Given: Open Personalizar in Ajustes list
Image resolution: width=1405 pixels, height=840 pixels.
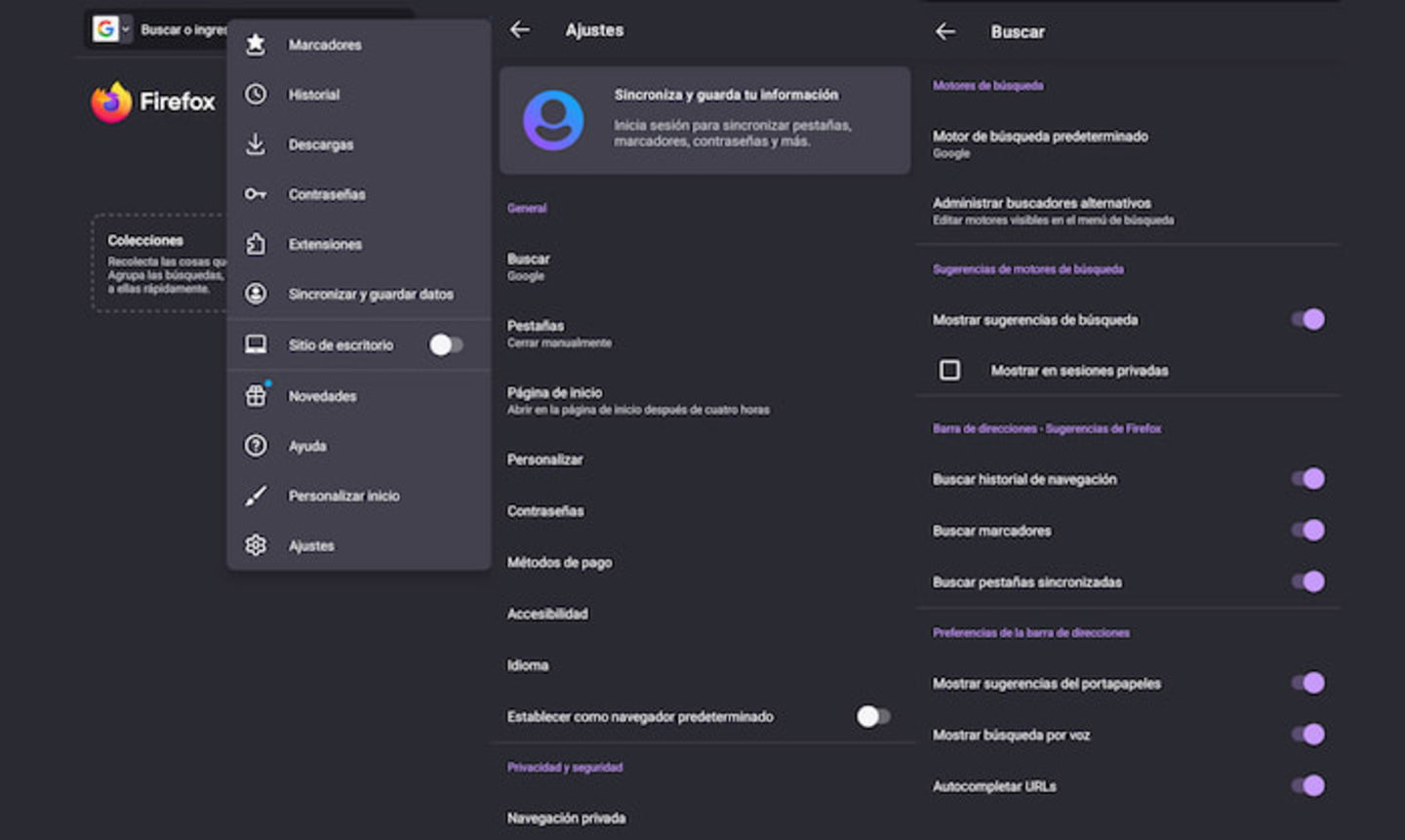Looking at the screenshot, I should [704, 460].
